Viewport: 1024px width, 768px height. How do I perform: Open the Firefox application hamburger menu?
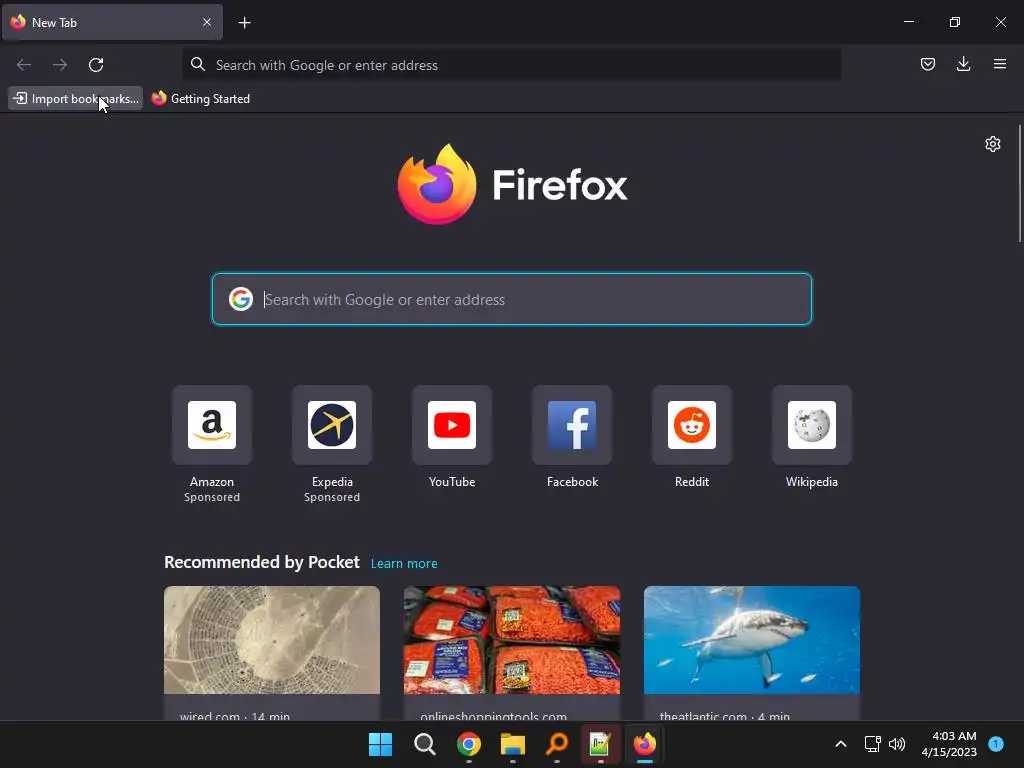pos(999,64)
